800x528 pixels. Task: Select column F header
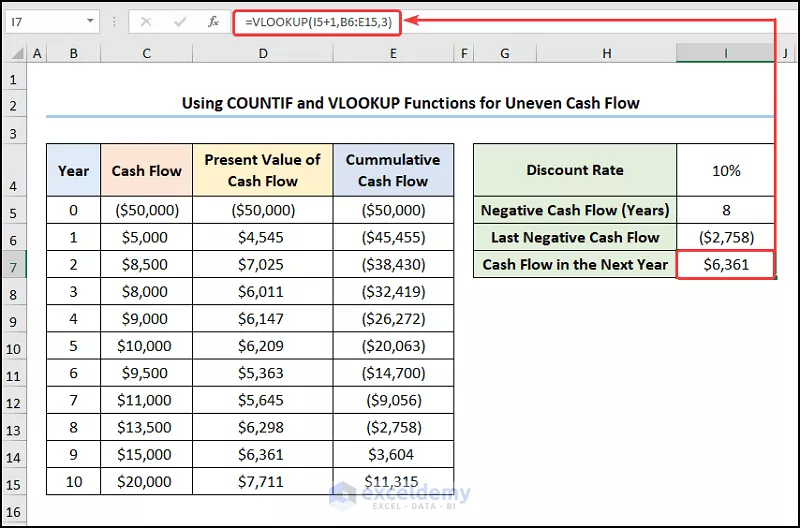point(463,53)
